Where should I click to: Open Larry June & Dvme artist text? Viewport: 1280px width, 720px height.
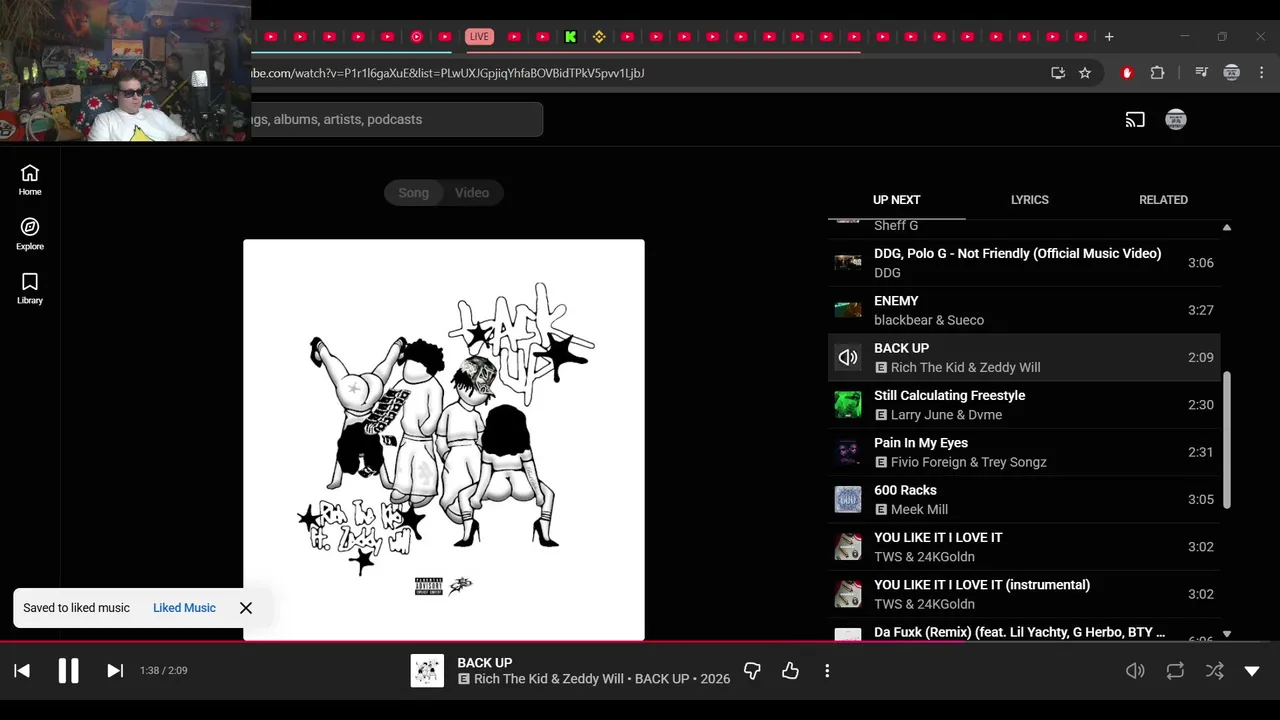point(946,415)
